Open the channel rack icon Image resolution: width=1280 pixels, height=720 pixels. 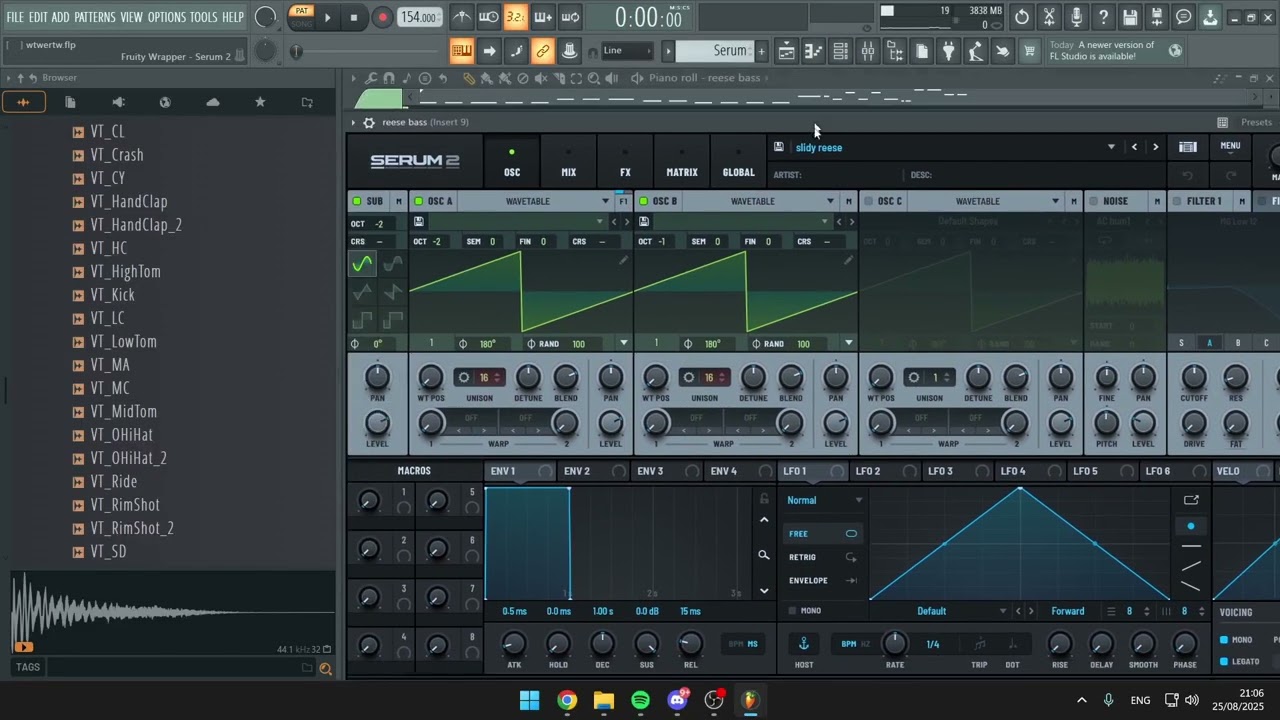pos(841,51)
